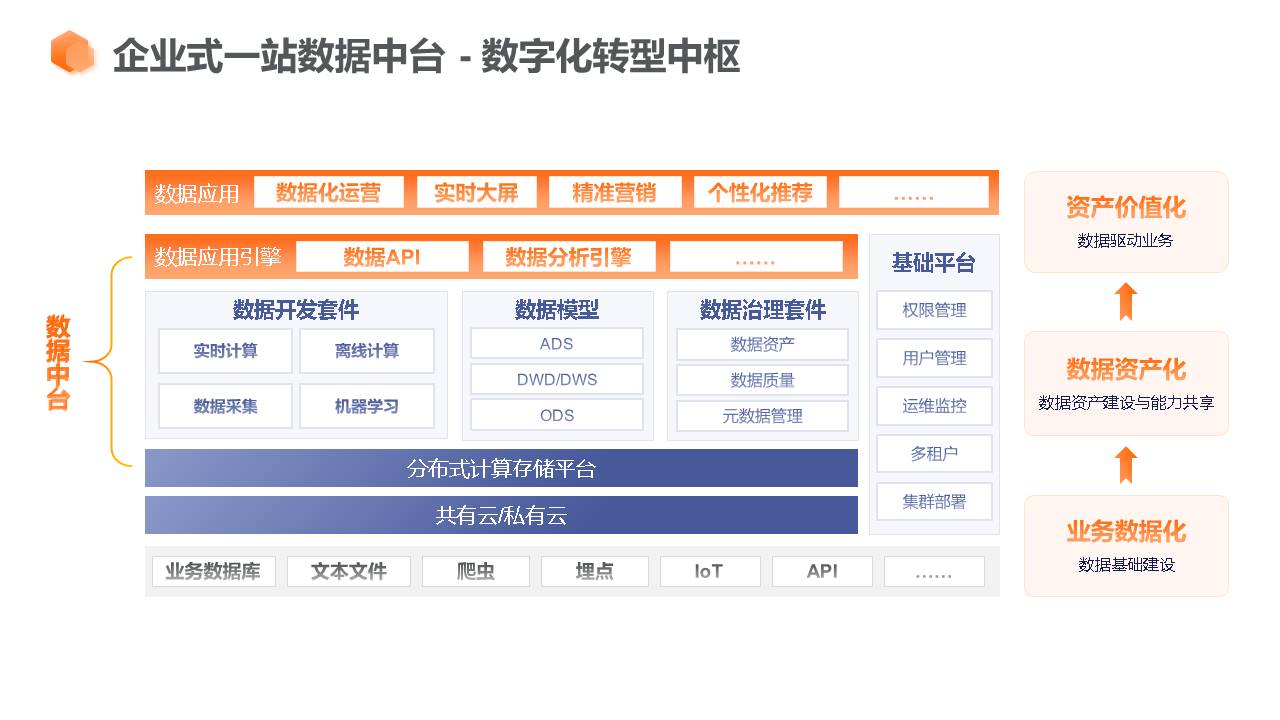Click the 数据基础建设 subtitle
This screenshot has height=720, width=1280.
coord(1126,565)
